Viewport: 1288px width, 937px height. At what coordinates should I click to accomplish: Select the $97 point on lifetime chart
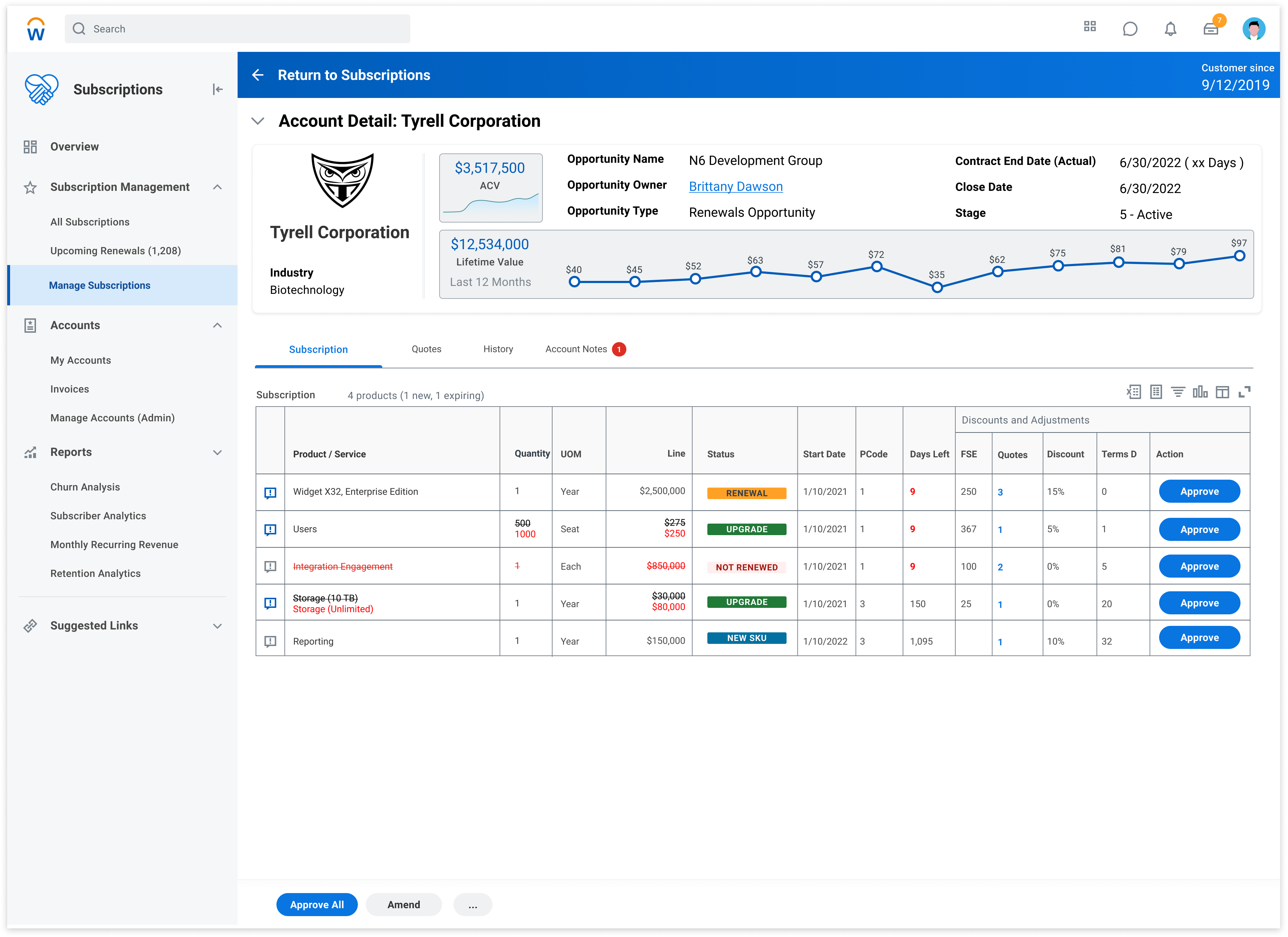(x=1239, y=256)
